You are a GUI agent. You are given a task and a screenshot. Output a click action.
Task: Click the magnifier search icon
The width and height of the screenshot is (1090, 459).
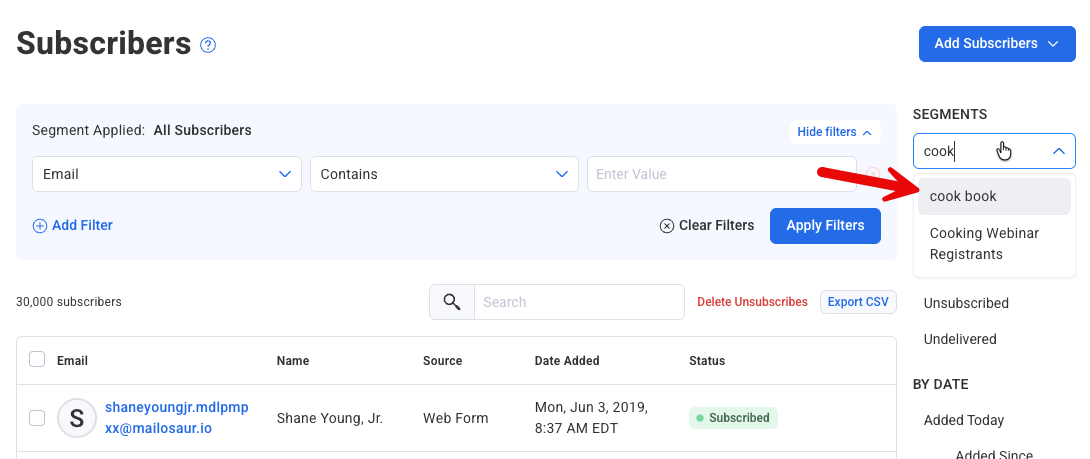pyautogui.click(x=452, y=302)
